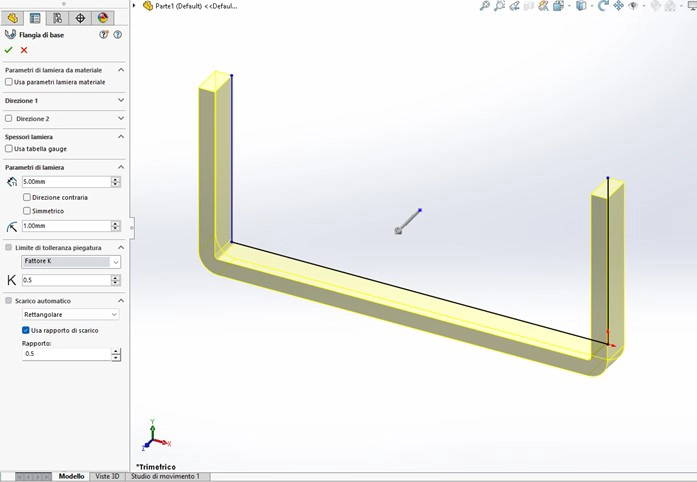697x482 pixels.
Task: Open the Fattore K dropdown
Action: click(x=70, y=261)
